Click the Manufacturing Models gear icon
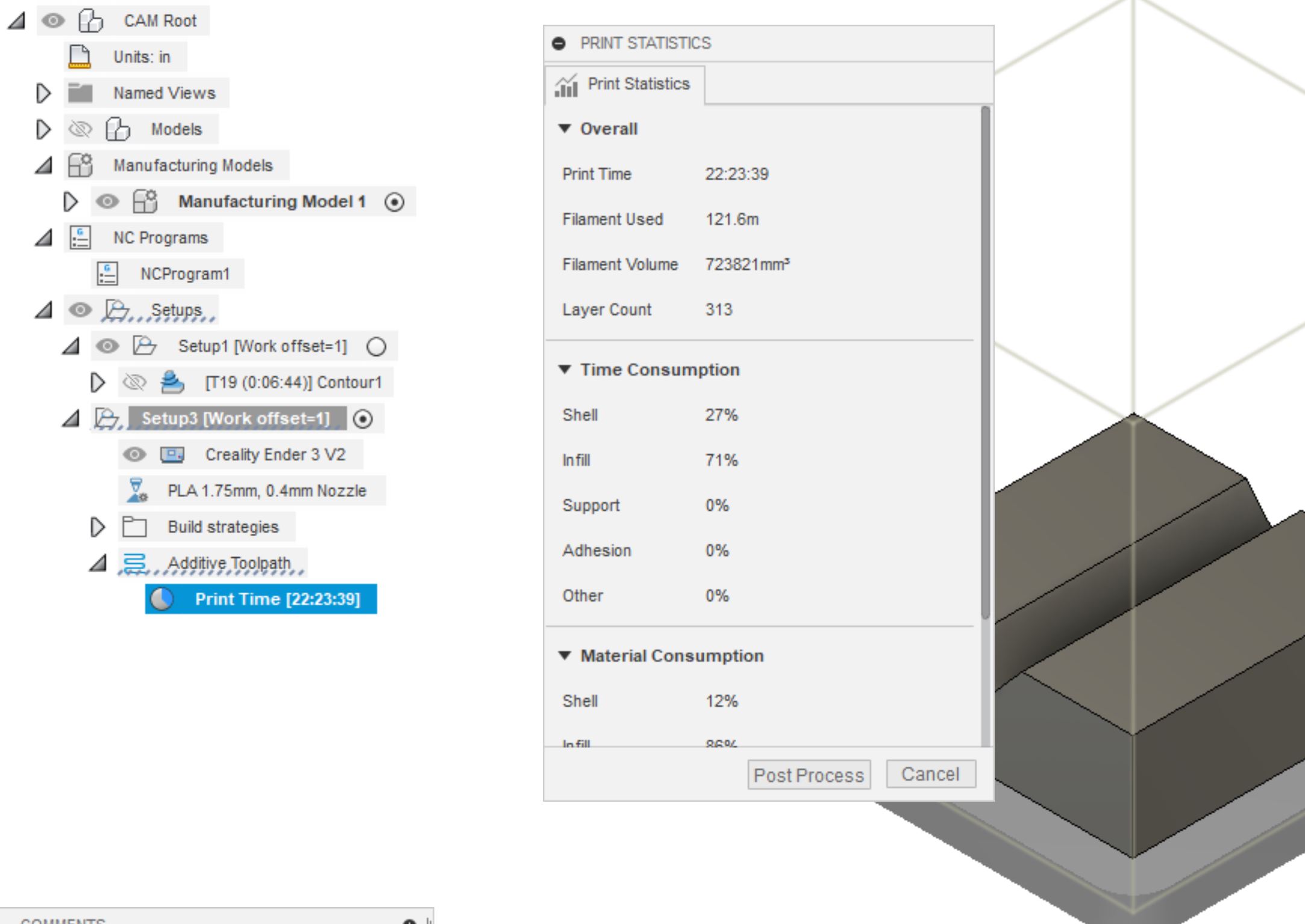Viewport: 1305px width, 924px height. tap(80, 165)
